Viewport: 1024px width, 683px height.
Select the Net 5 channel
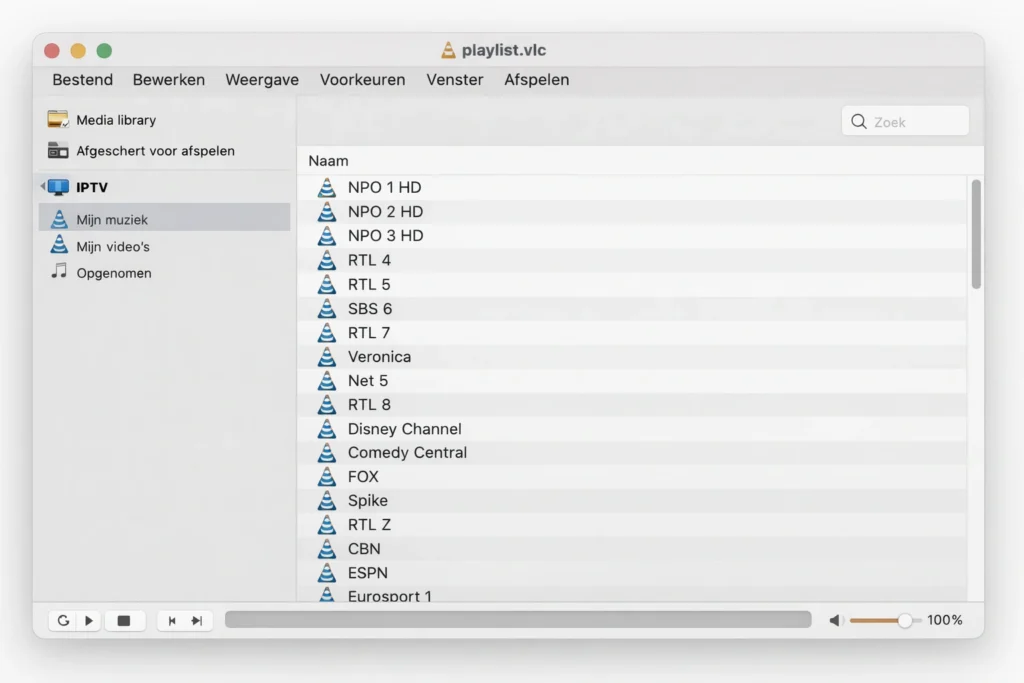click(632, 381)
